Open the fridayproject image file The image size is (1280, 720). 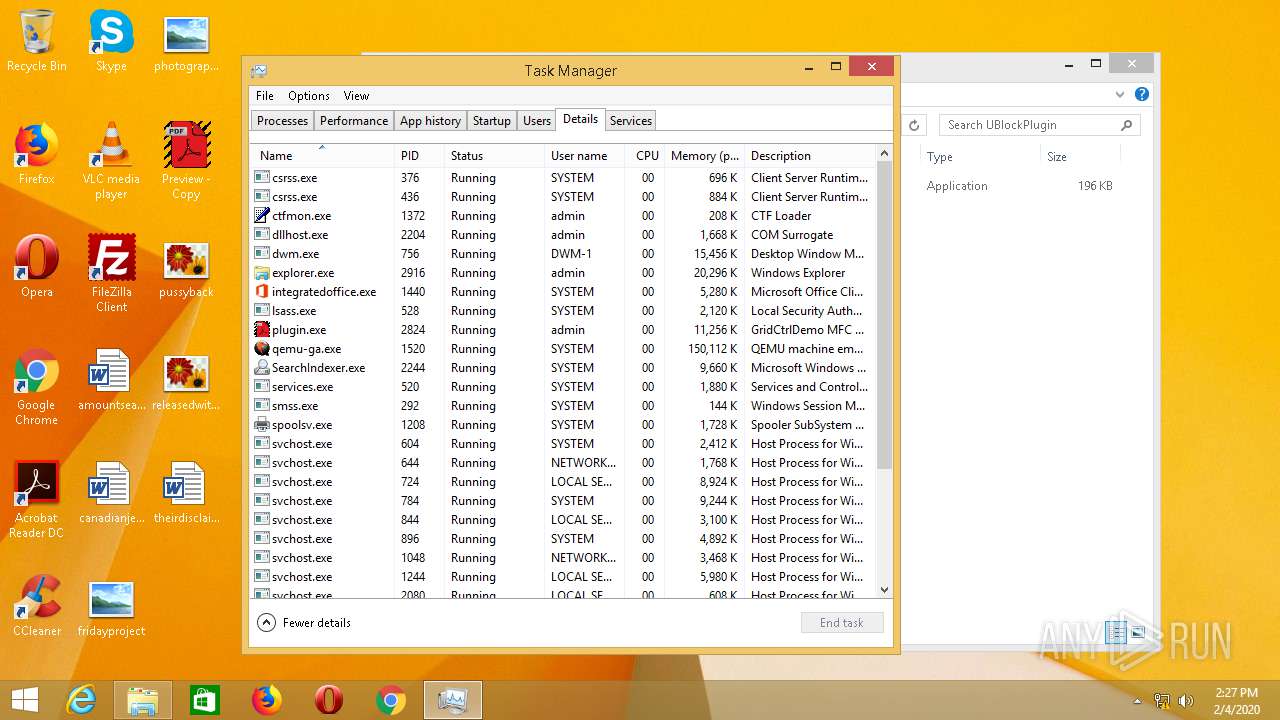(x=111, y=606)
